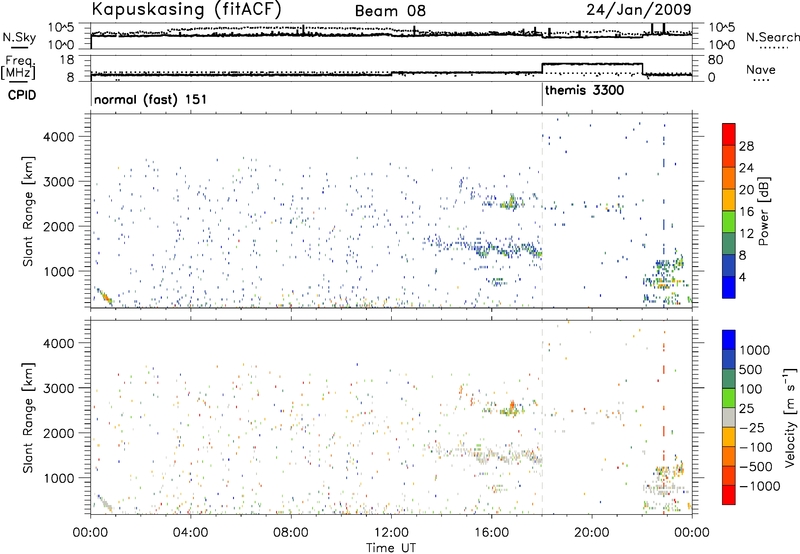
Task: Click the dashed 18:00 CPID-change line in power panel
Action: [542, 211]
